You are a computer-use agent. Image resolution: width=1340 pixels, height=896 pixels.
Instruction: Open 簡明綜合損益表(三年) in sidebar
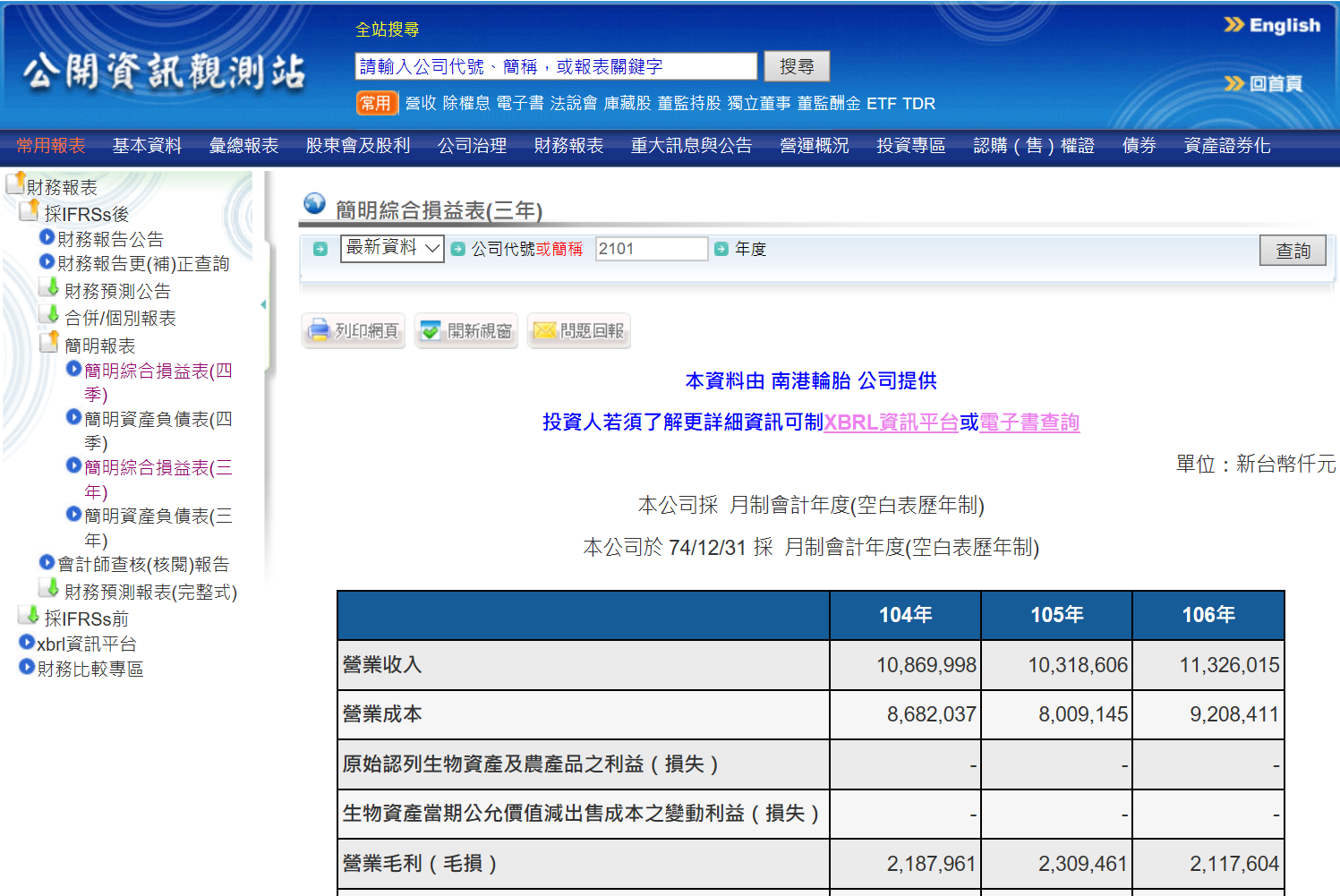point(158,479)
